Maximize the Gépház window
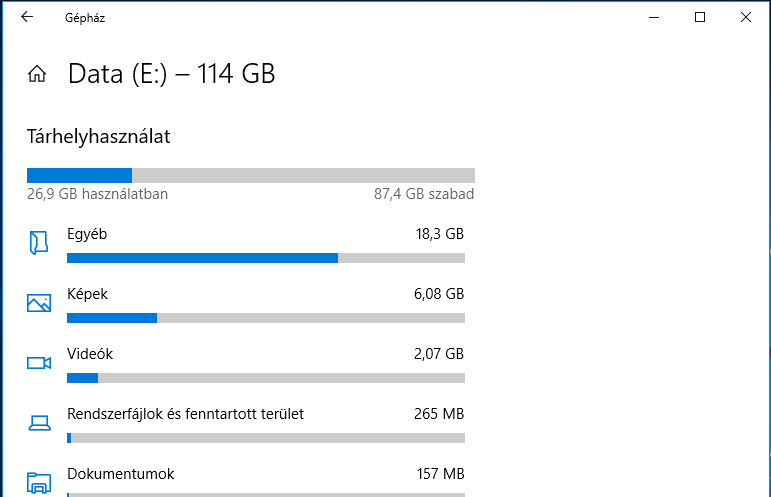 tap(700, 17)
